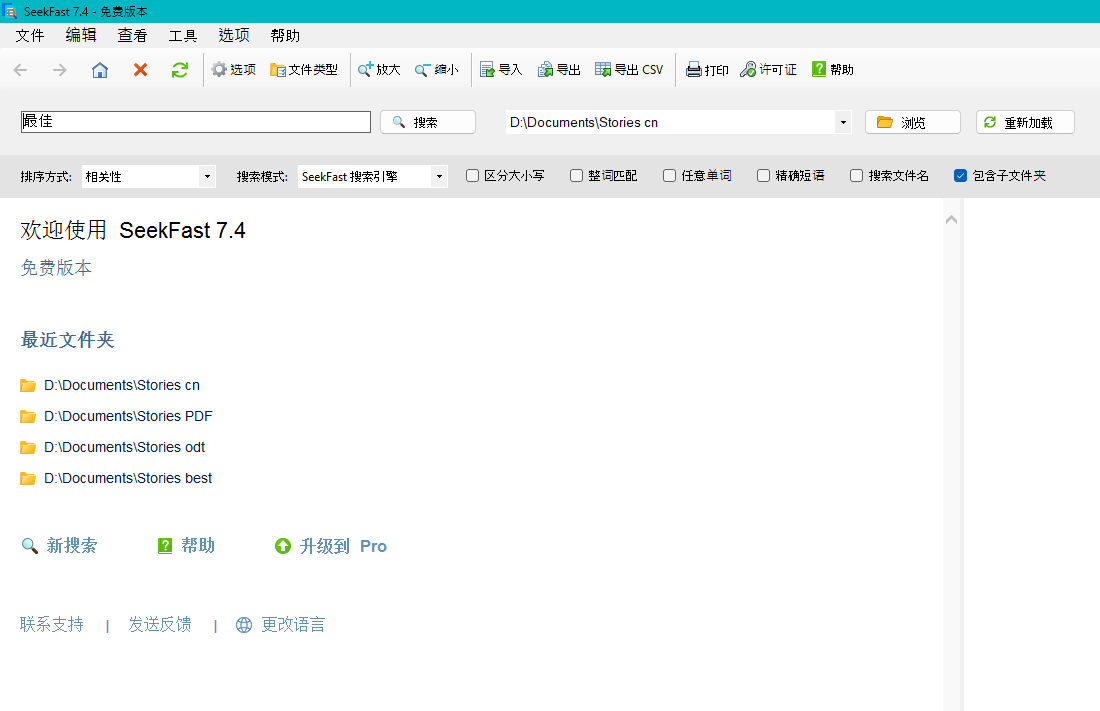Viewport: 1100px width, 711px height.
Task: Enable the 整词匹配 checkbox
Action: coord(577,175)
